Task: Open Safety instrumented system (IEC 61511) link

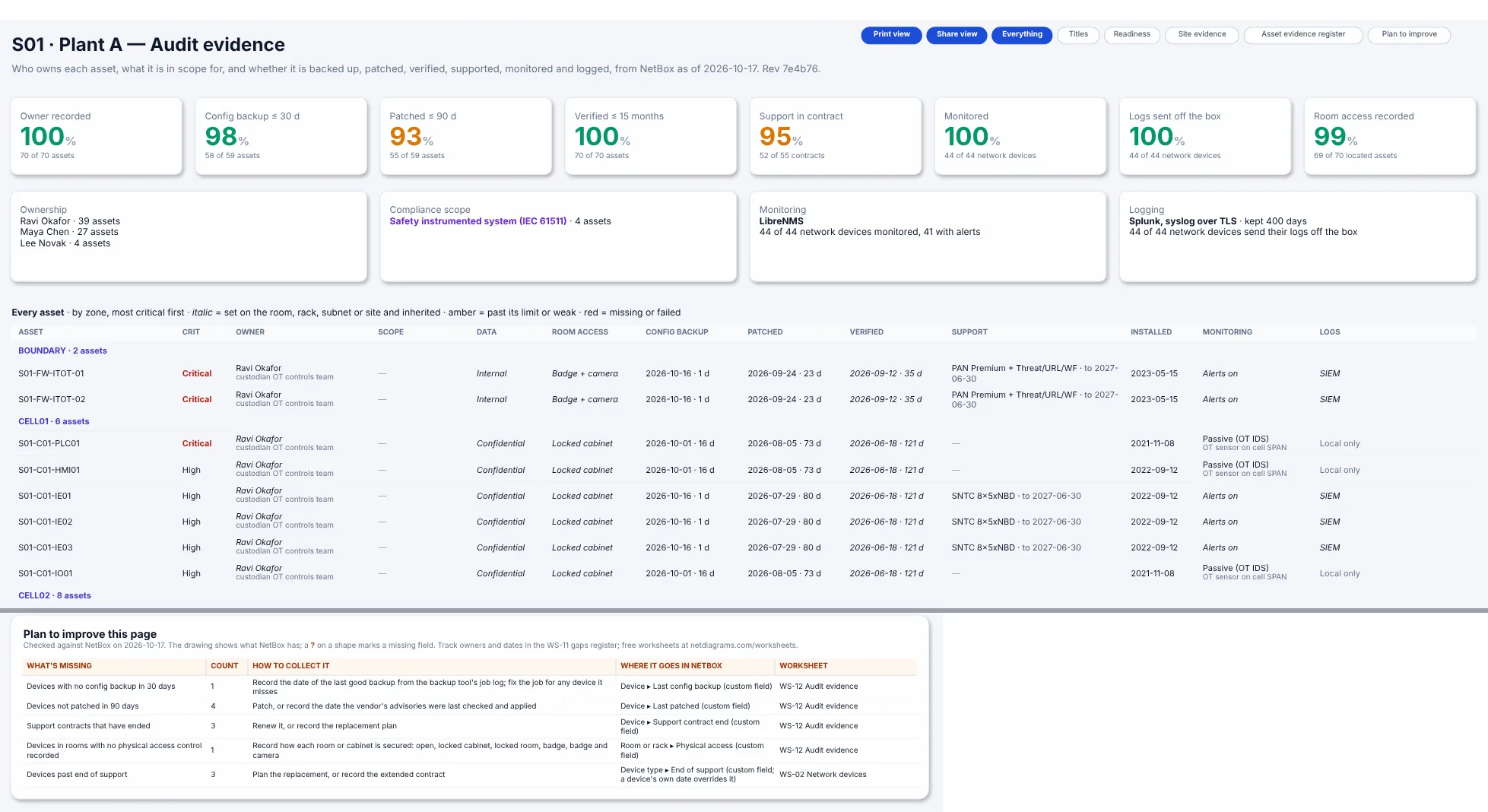Action: (477, 221)
